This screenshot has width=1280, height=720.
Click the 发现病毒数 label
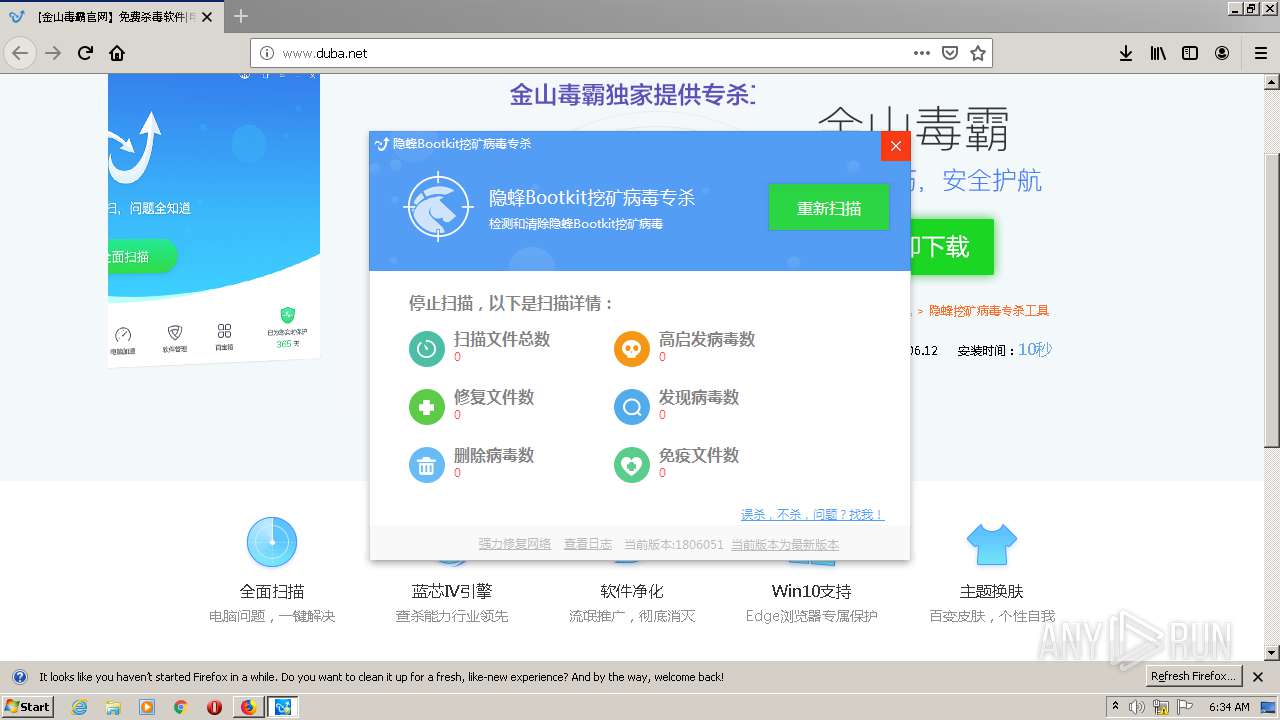click(x=699, y=397)
